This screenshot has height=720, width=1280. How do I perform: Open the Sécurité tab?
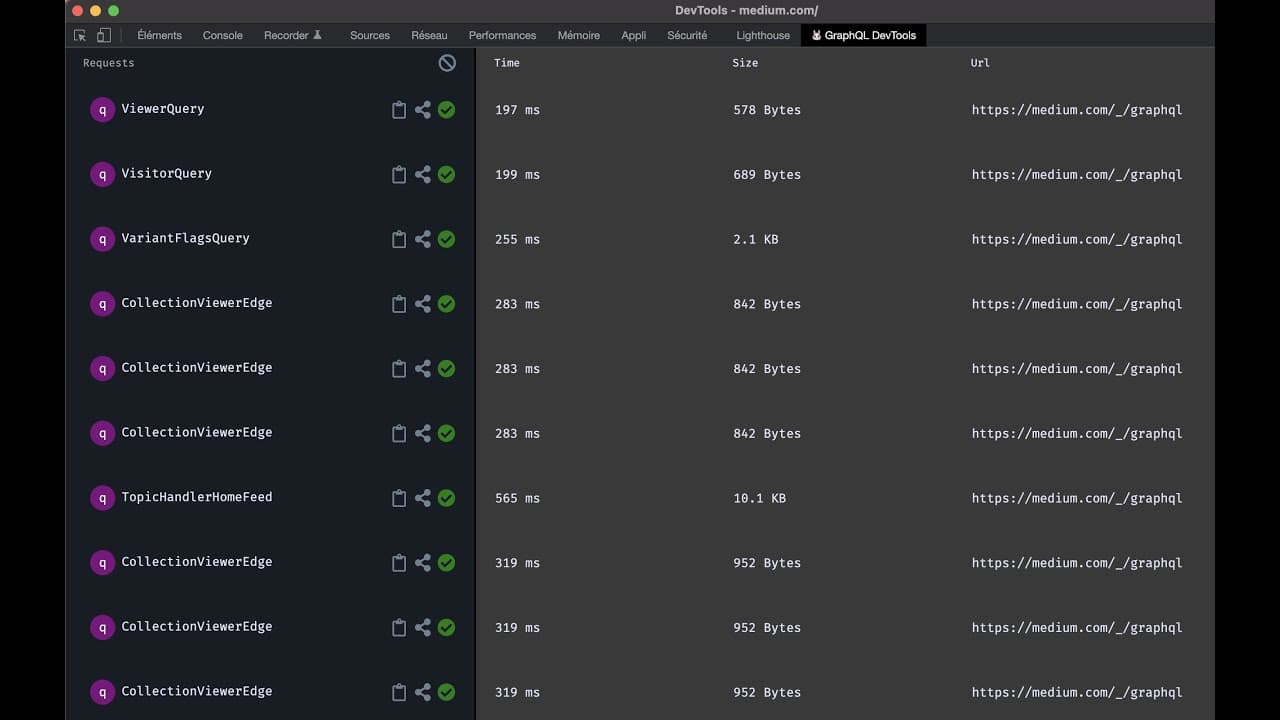[x=687, y=35]
